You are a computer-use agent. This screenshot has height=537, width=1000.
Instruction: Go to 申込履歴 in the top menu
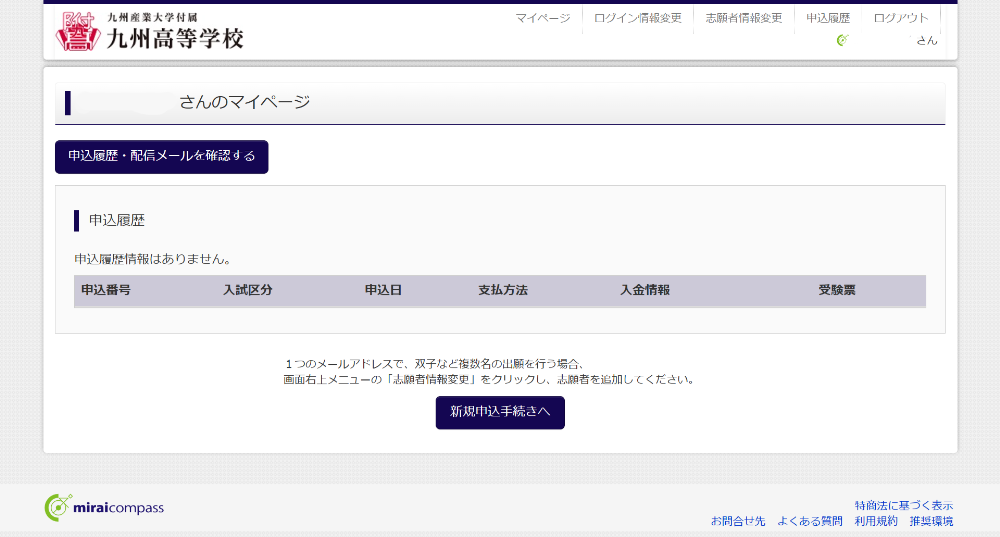(828, 18)
